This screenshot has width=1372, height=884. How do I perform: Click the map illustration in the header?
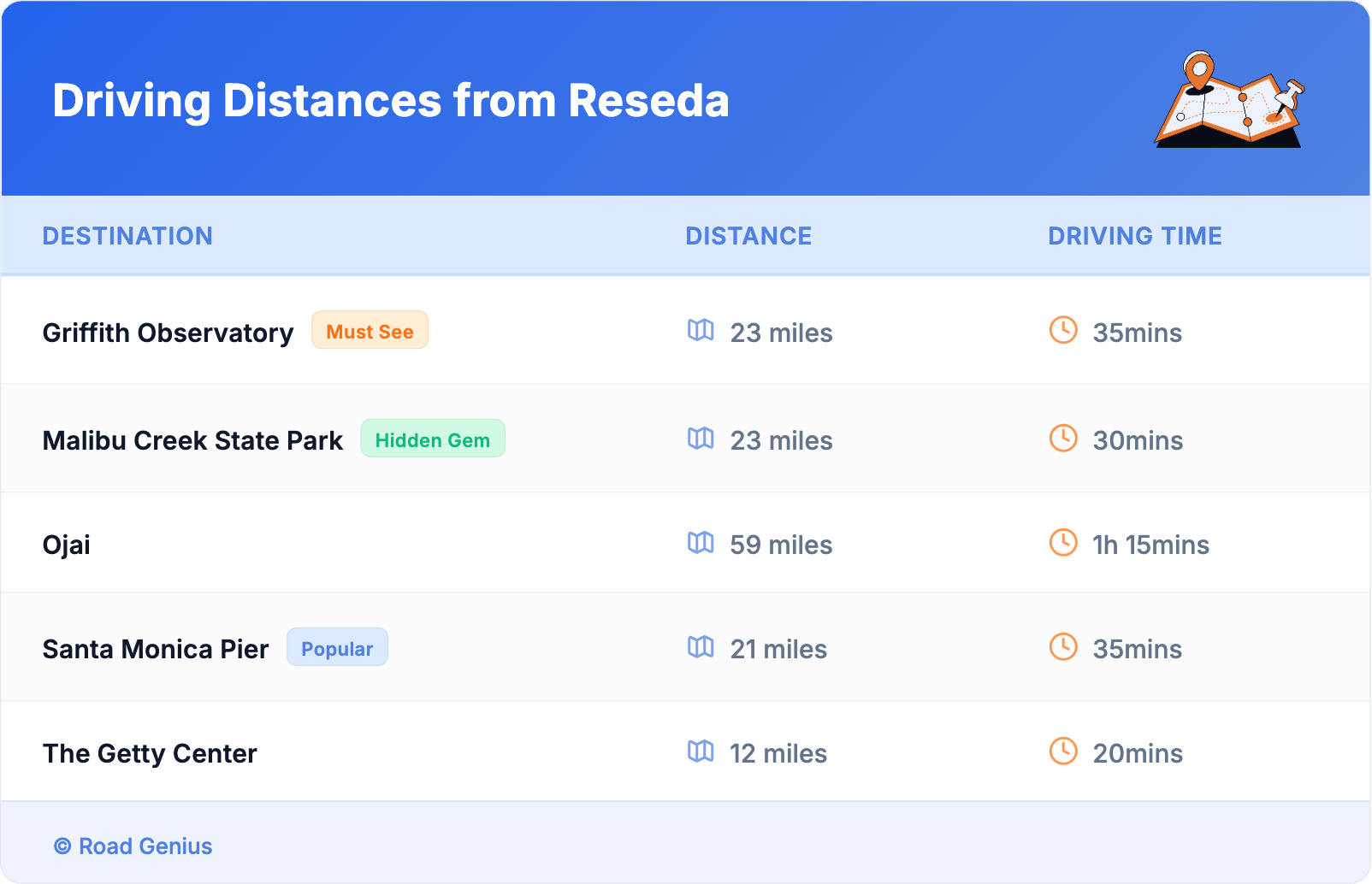tap(1229, 100)
